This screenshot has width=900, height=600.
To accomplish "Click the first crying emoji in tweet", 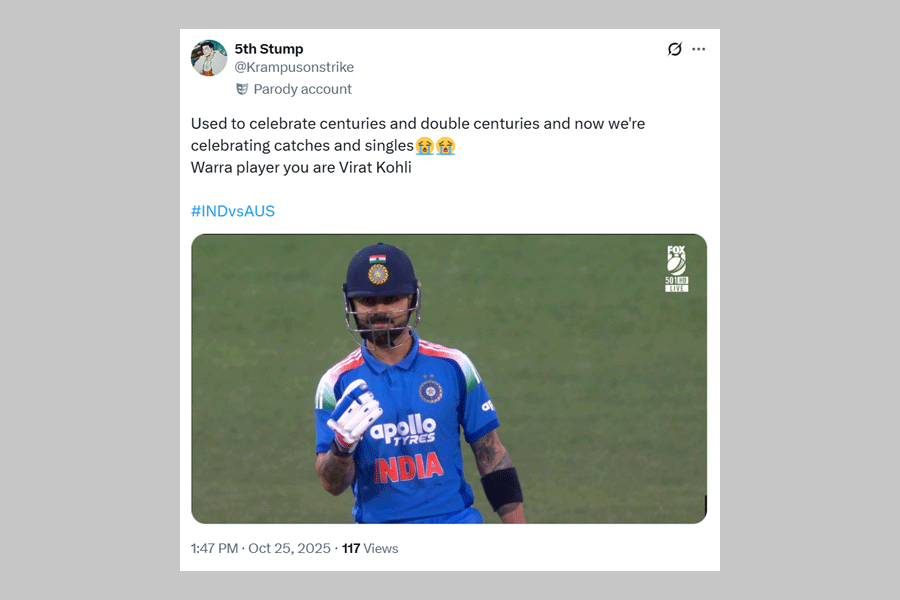I will click(x=425, y=146).
